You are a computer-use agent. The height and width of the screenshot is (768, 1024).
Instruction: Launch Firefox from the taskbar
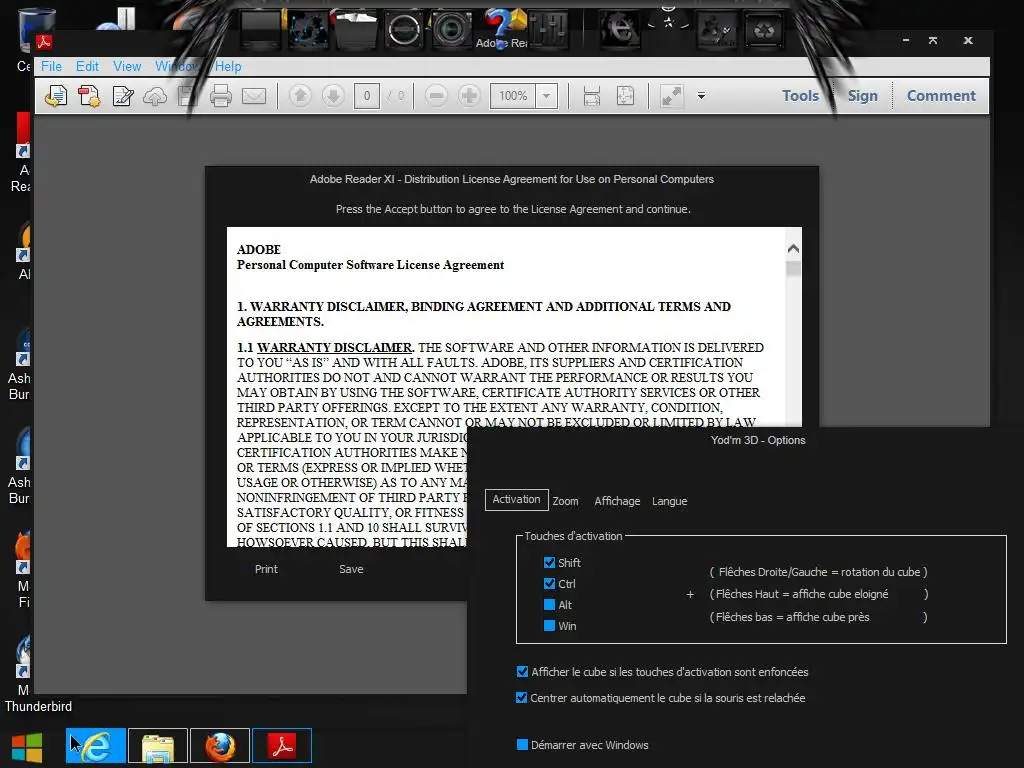(220, 745)
